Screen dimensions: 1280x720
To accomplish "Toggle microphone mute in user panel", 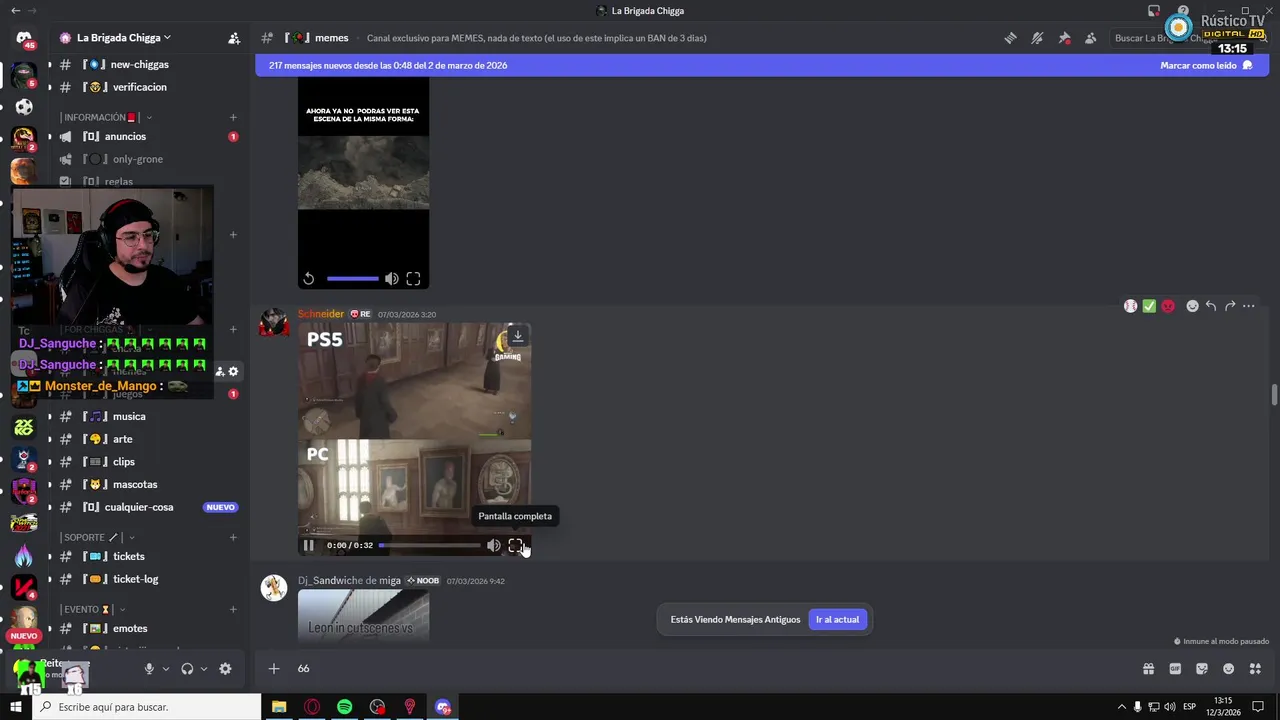I will 149,669.
